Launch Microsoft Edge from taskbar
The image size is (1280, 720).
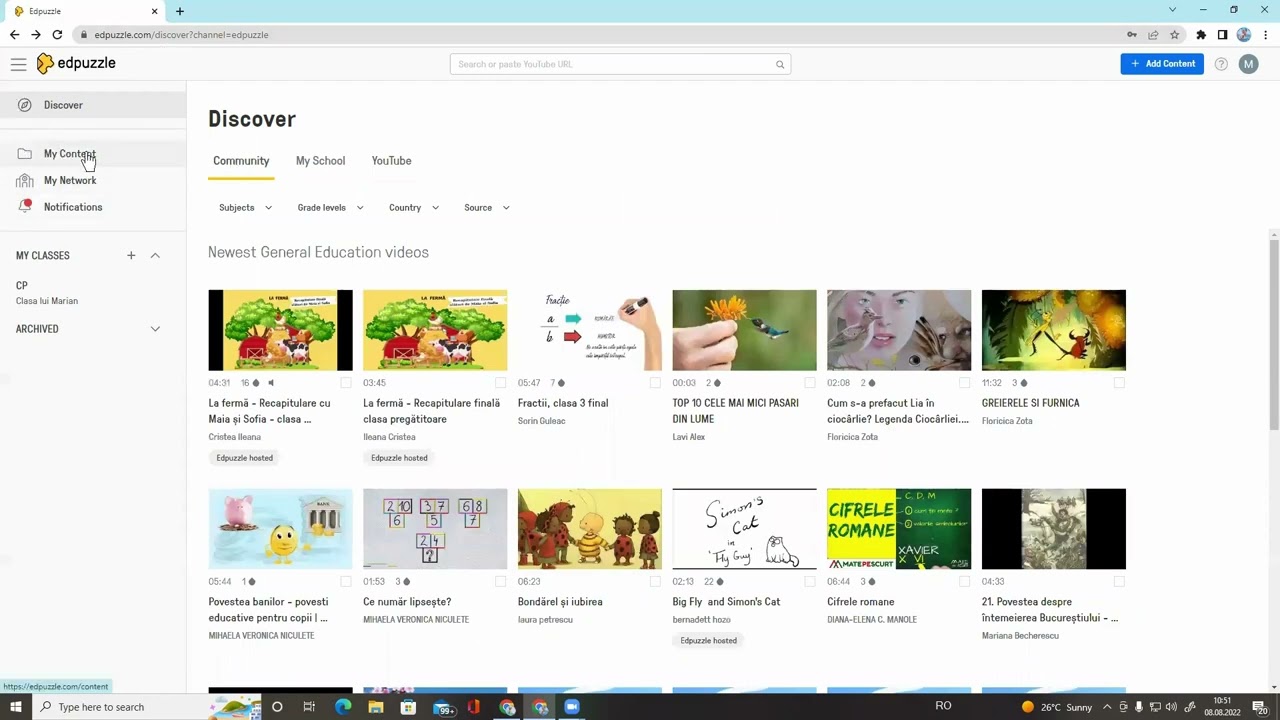(343, 707)
